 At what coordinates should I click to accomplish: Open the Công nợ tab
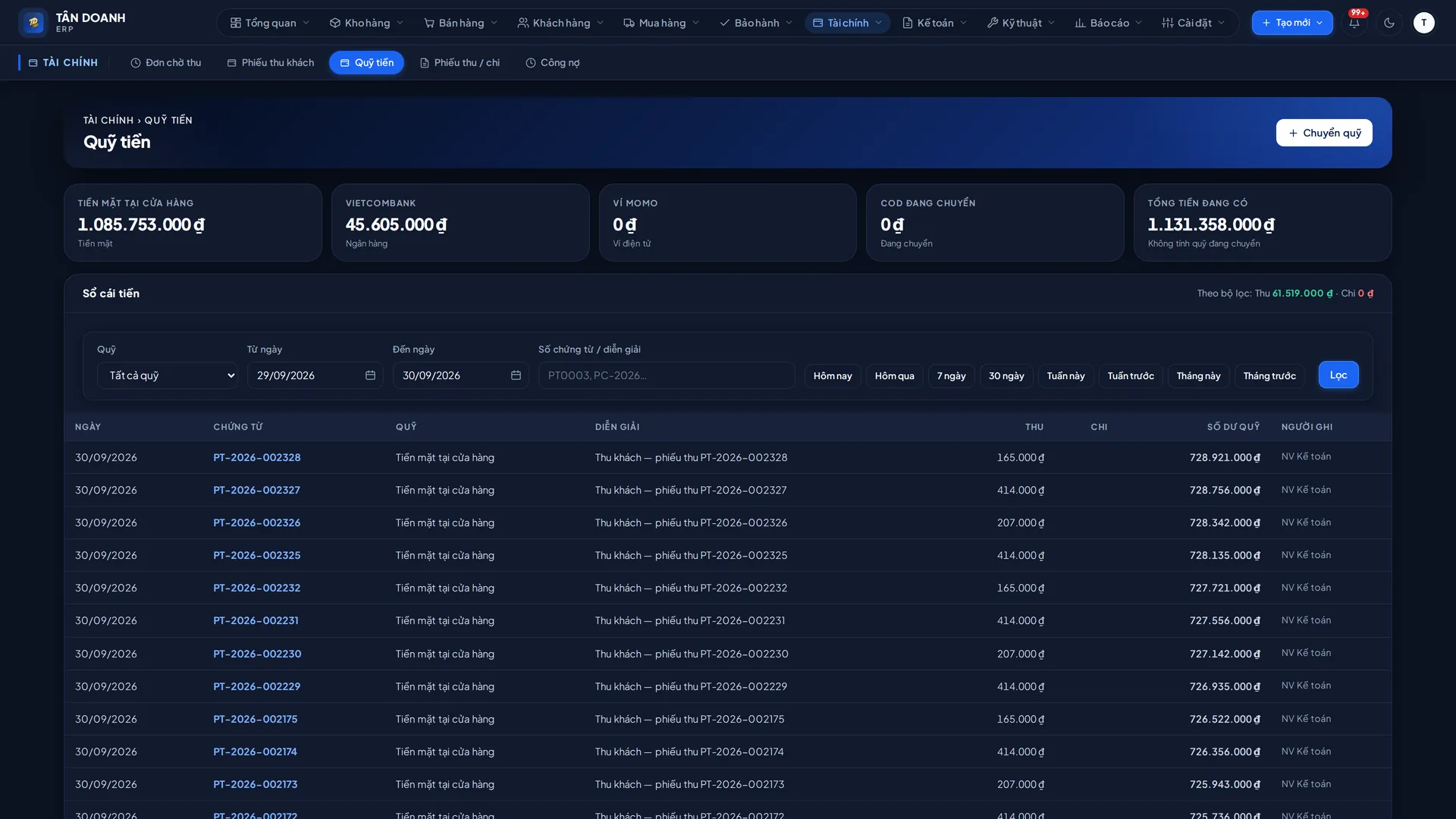(x=552, y=63)
